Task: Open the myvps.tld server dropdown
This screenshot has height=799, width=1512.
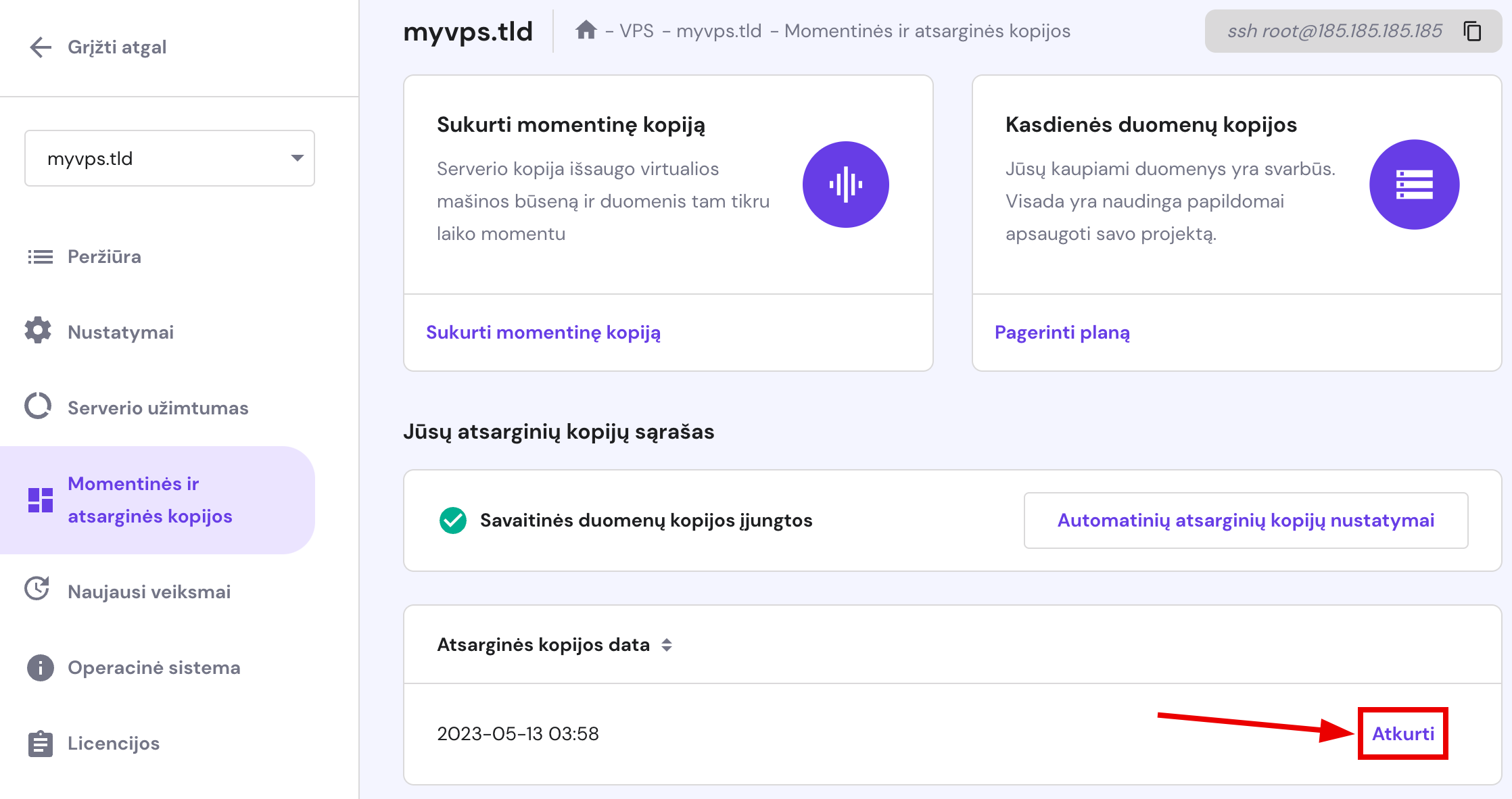Action: (x=170, y=158)
